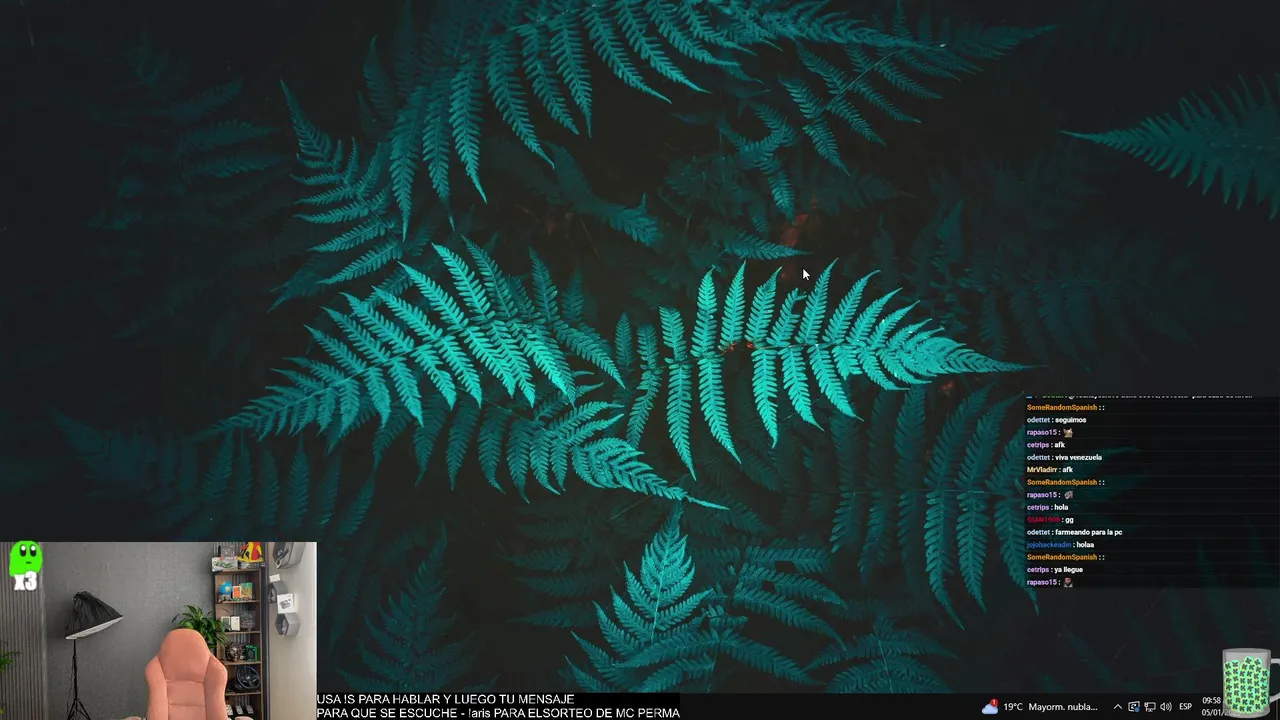Select the webcam feed overlay
The height and width of the screenshot is (720, 1280).
(158, 631)
